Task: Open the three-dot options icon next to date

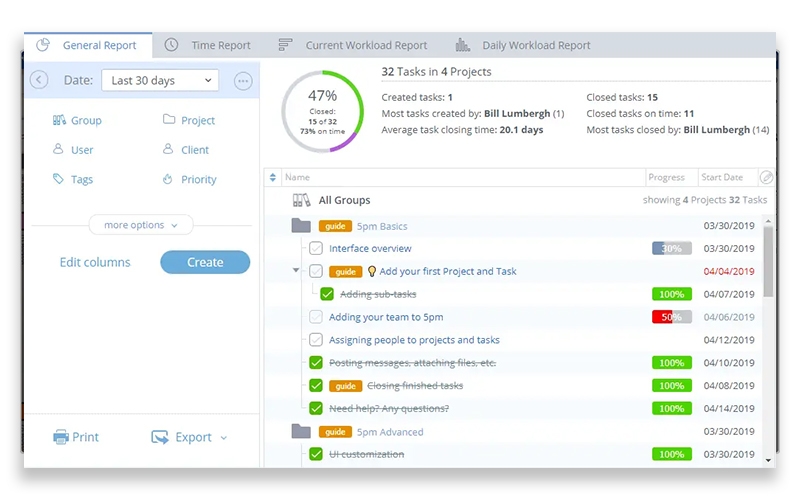Action: tap(243, 81)
